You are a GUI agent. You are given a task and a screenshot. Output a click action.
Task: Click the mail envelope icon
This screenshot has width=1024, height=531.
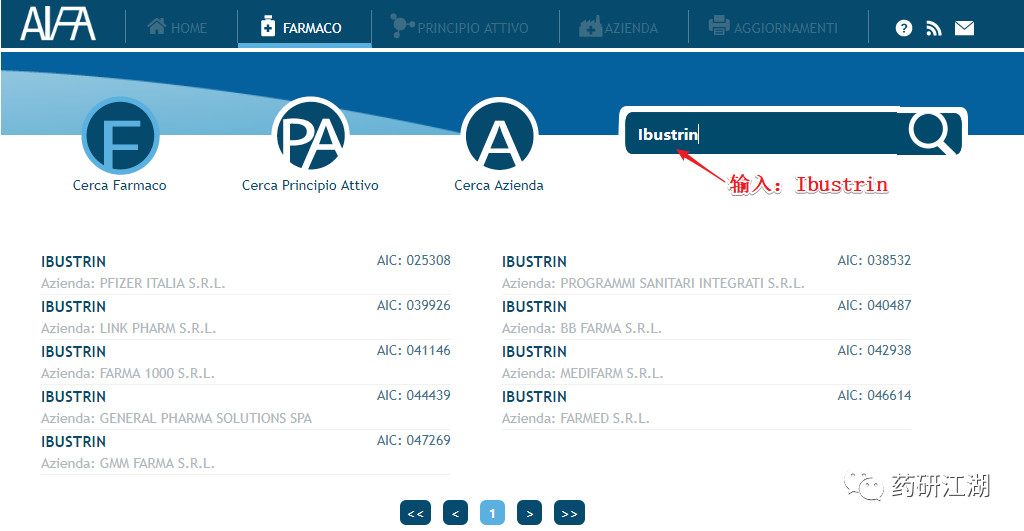pos(965,28)
